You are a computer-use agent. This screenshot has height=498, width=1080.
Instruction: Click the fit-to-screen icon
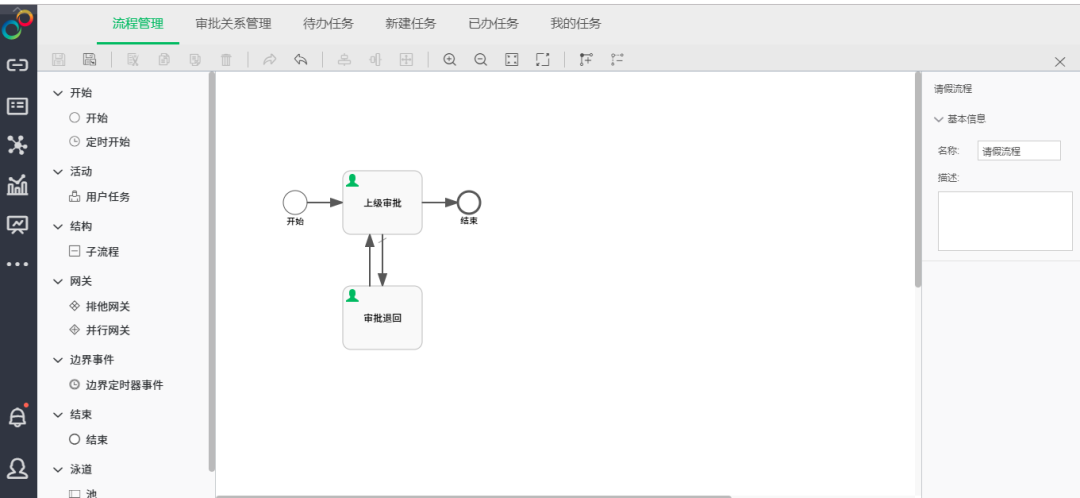click(x=543, y=60)
